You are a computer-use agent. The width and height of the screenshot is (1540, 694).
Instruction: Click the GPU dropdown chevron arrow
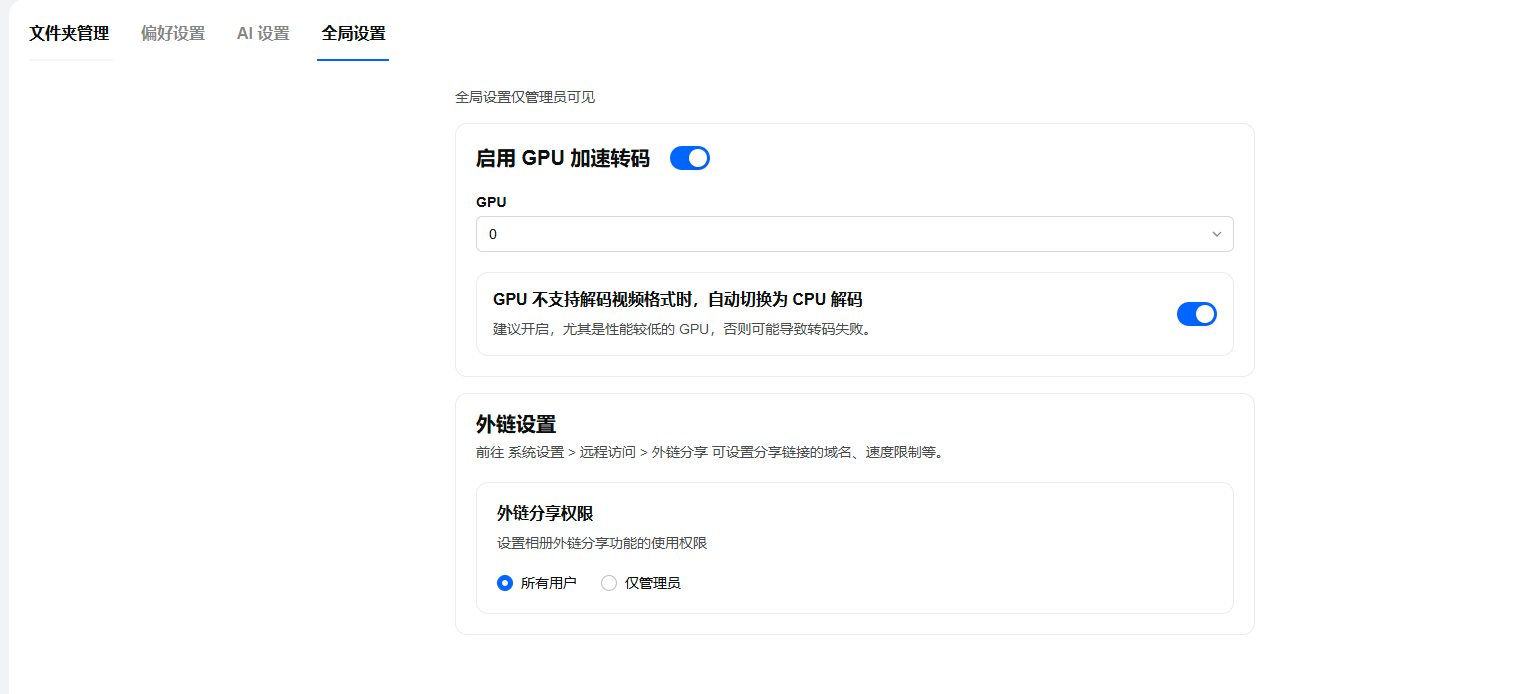[1217, 234]
